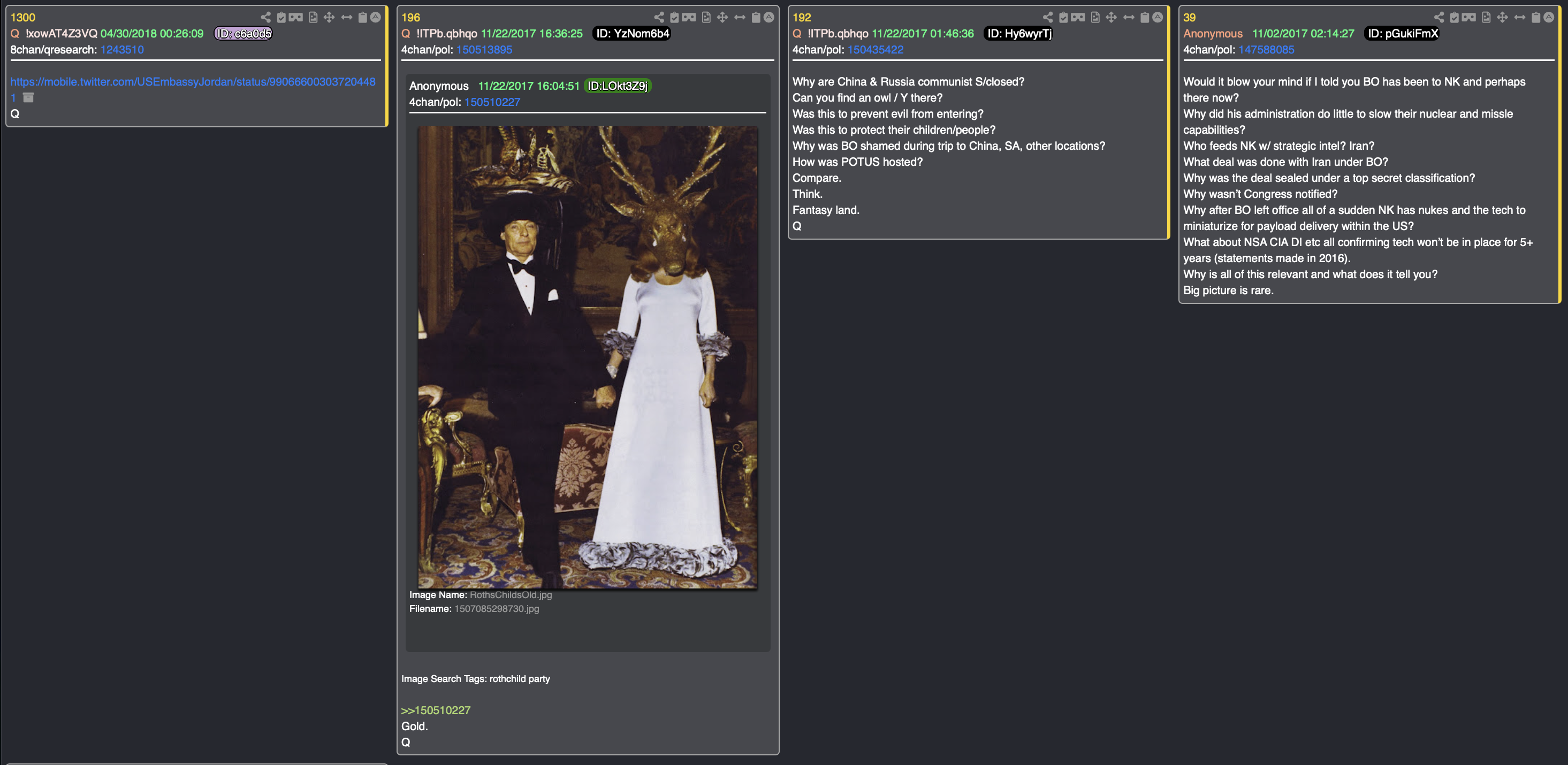The height and width of the screenshot is (765, 1568).
Task: Click the ID: Hy6wyrTj badge
Action: [1019, 34]
